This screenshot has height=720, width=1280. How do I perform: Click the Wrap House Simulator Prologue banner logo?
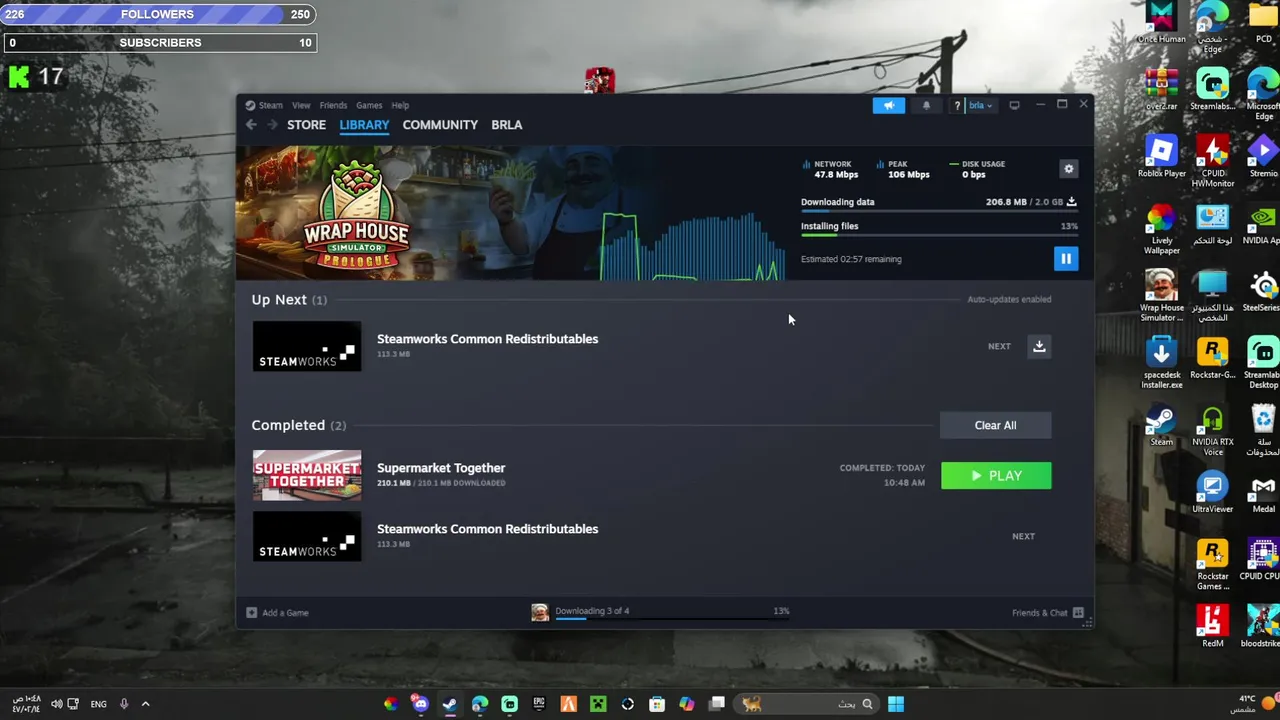click(356, 215)
